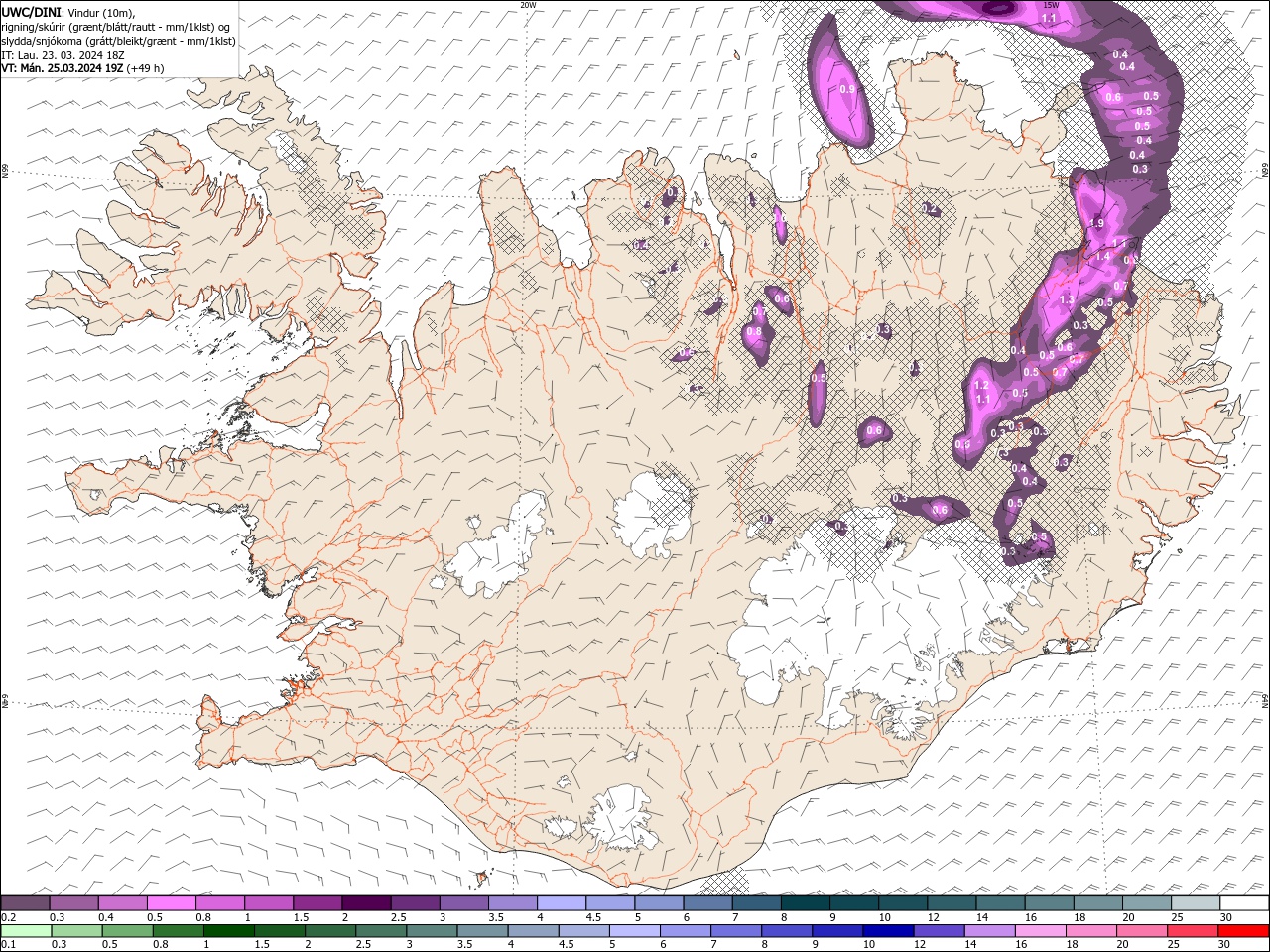The width and height of the screenshot is (1270, 952).
Task: Click 'slydda/snjókoma' description line
Action: [x=118, y=41]
